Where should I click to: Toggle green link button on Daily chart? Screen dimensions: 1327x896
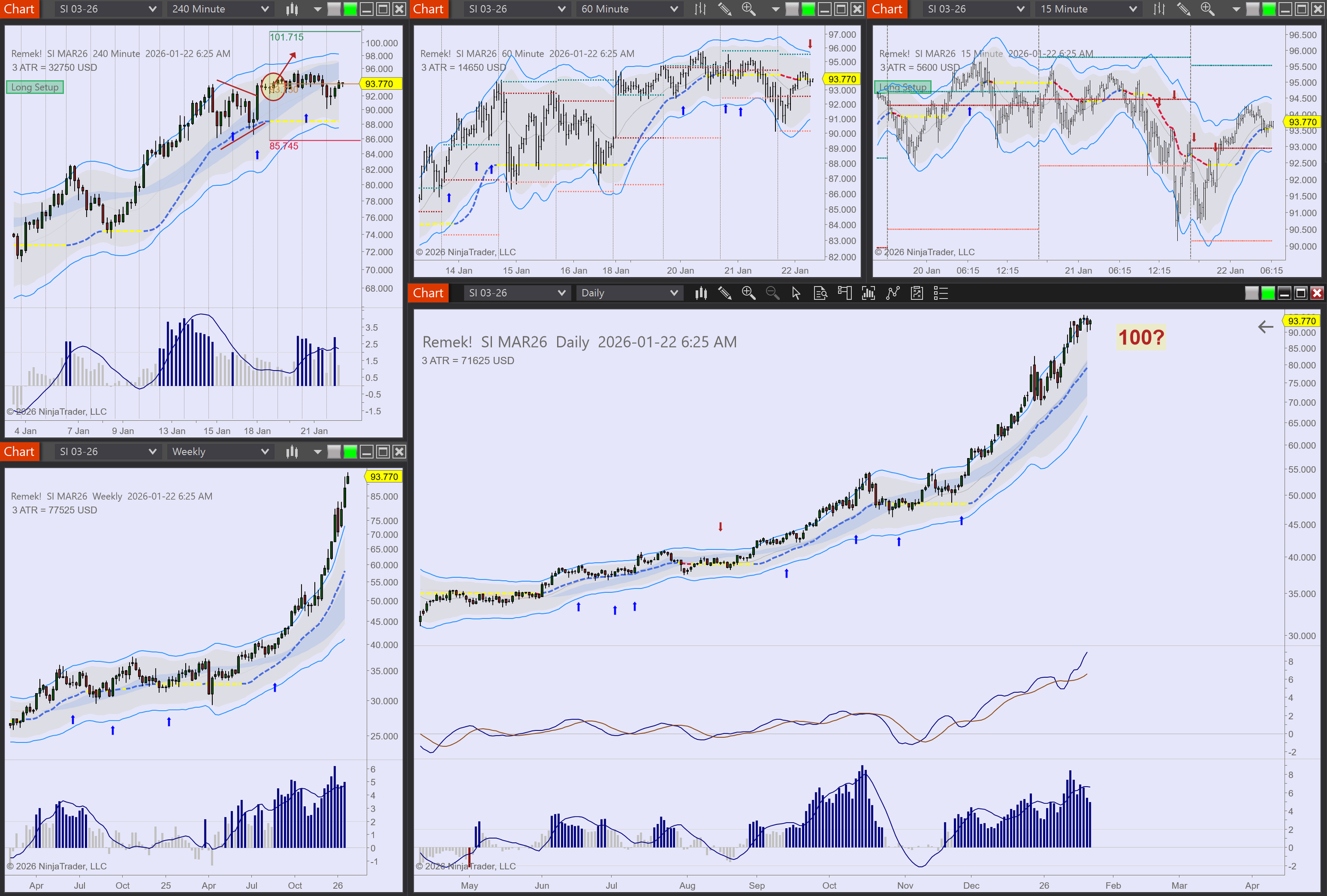1268,294
